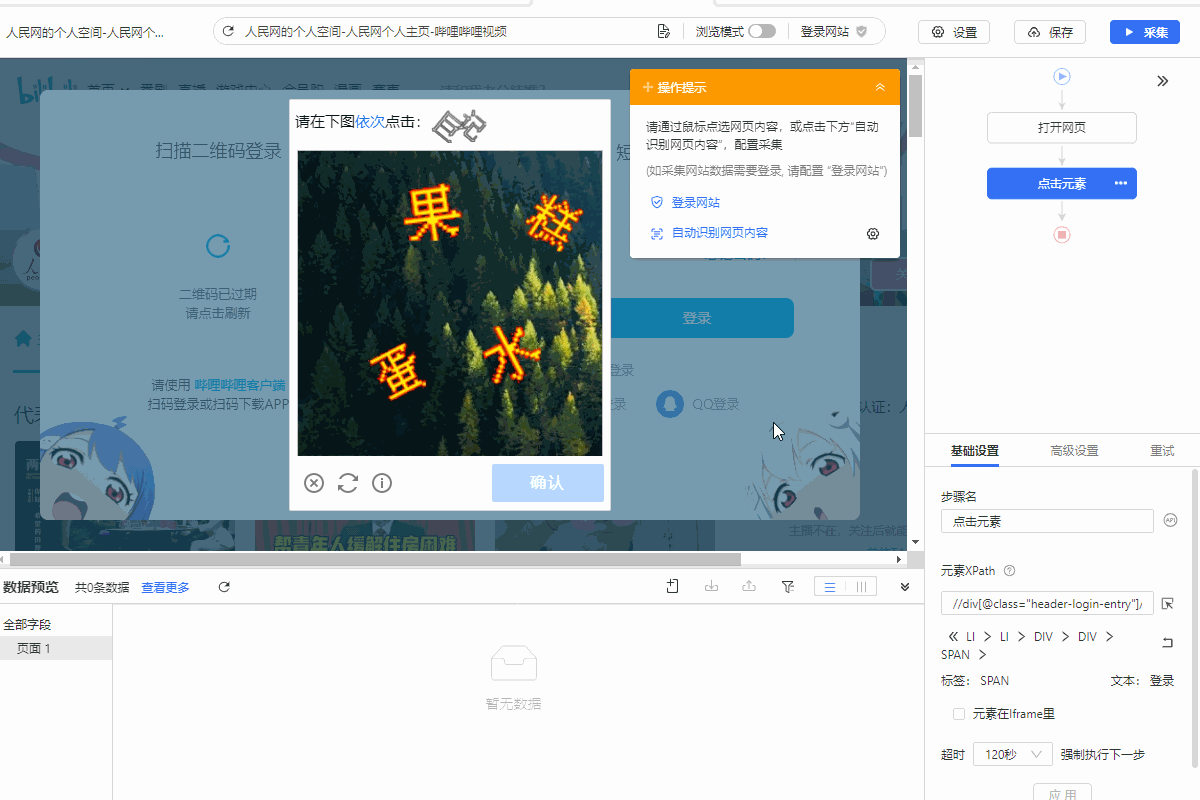Click the import data icon
The height and width of the screenshot is (800, 1200).
pyautogui.click(x=712, y=587)
